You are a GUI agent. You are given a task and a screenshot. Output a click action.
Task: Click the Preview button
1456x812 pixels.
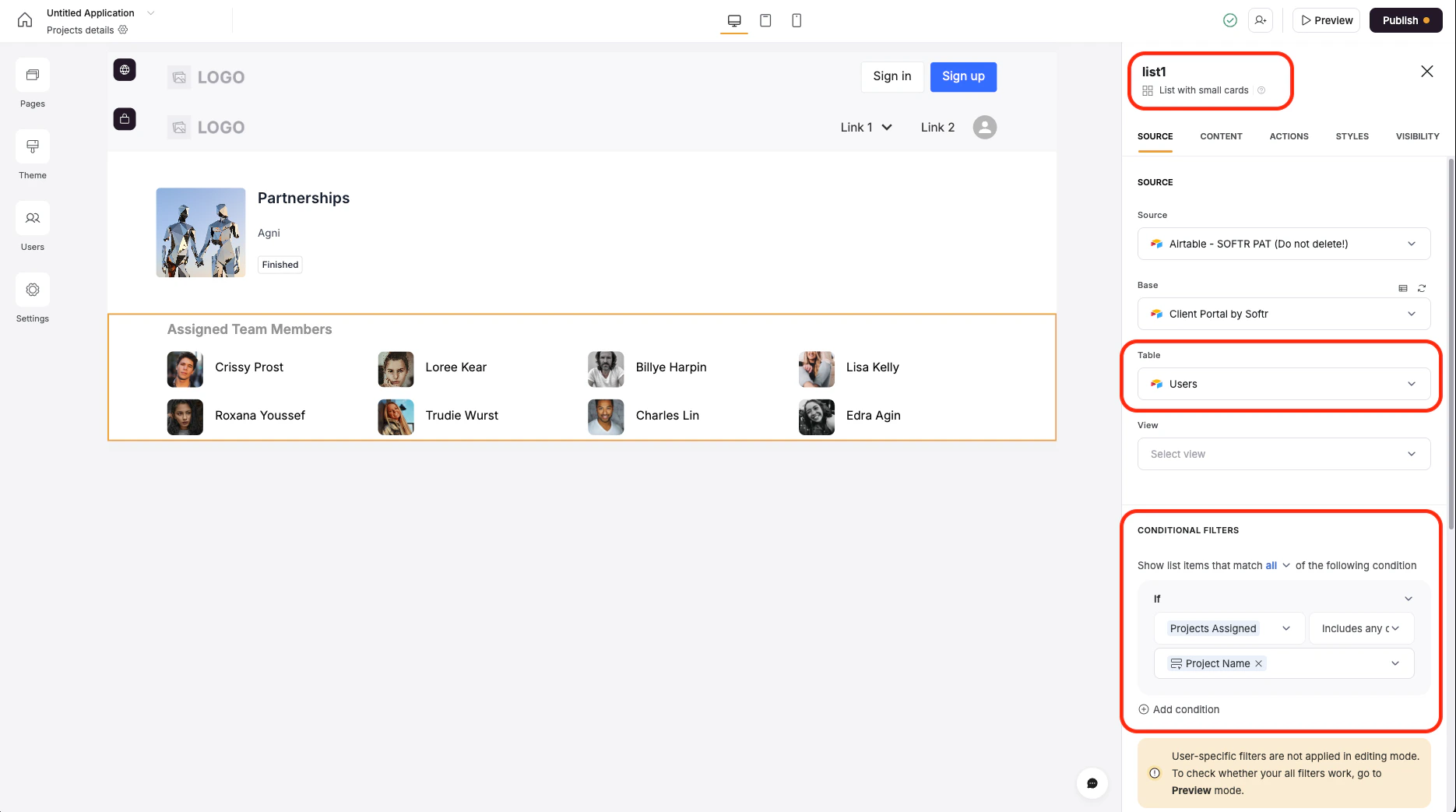(x=1326, y=20)
